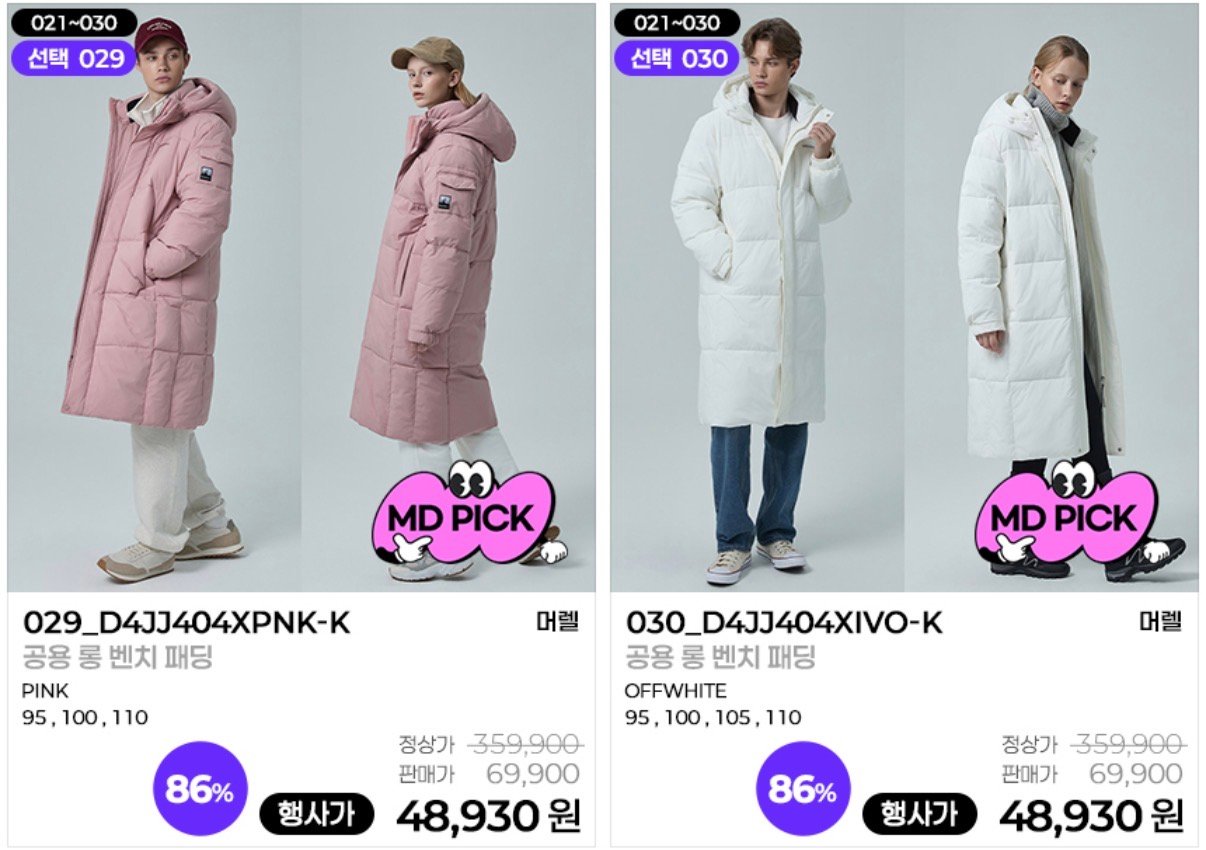Screen dimensions: 1206x850
Task: Open the female model pink padding photo
Action: 448,297
